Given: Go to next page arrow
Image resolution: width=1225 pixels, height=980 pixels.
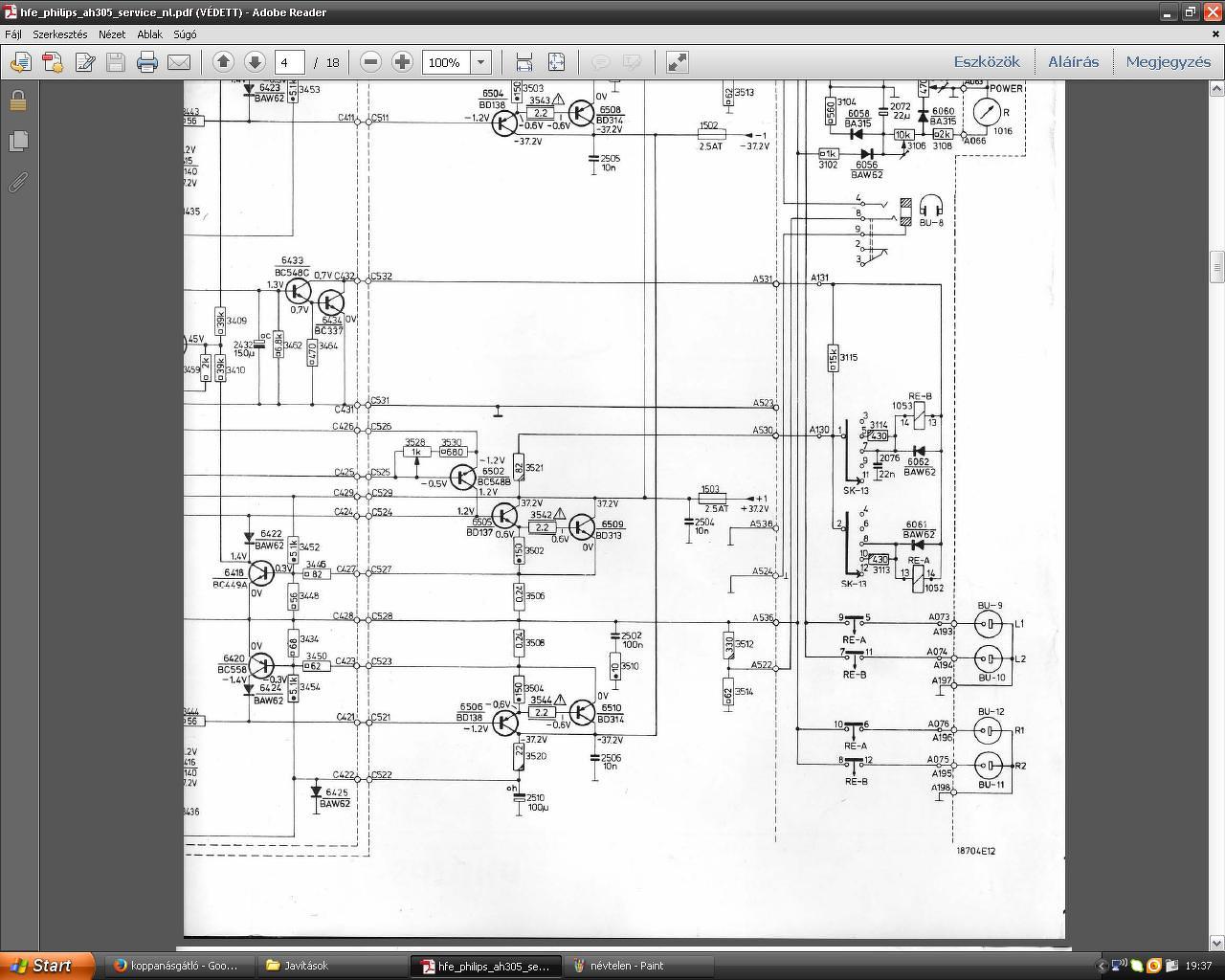Looking at the screenshot, I should tap(255, 62).
